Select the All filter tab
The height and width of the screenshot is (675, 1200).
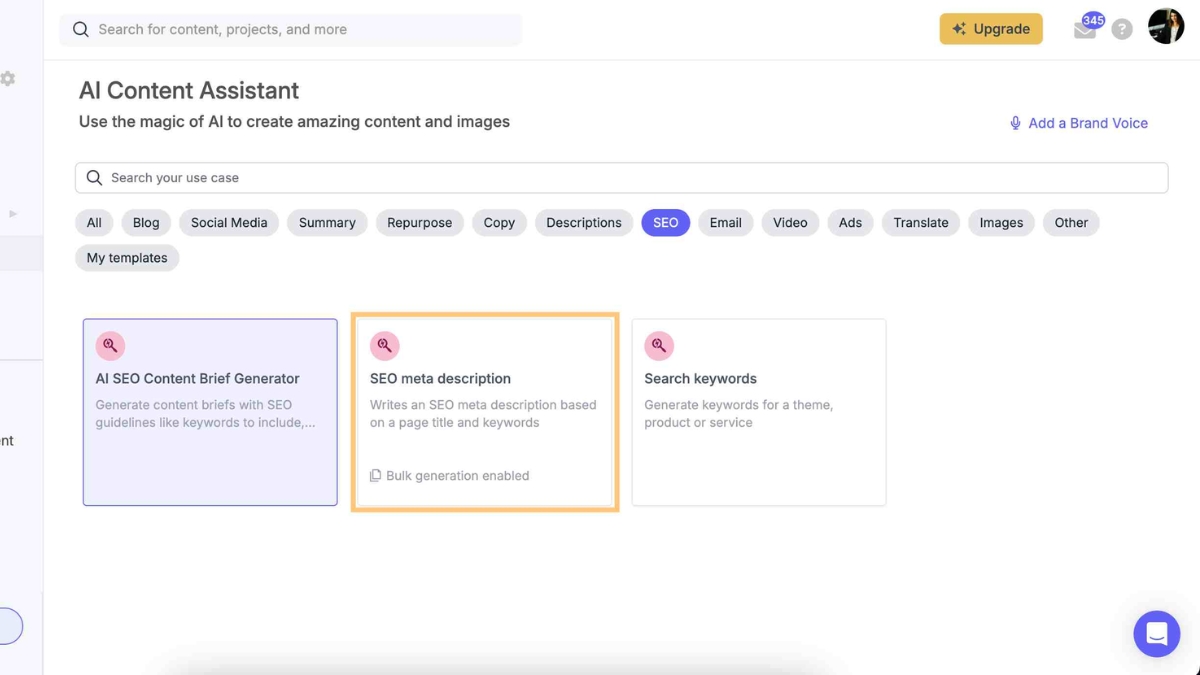93,222
